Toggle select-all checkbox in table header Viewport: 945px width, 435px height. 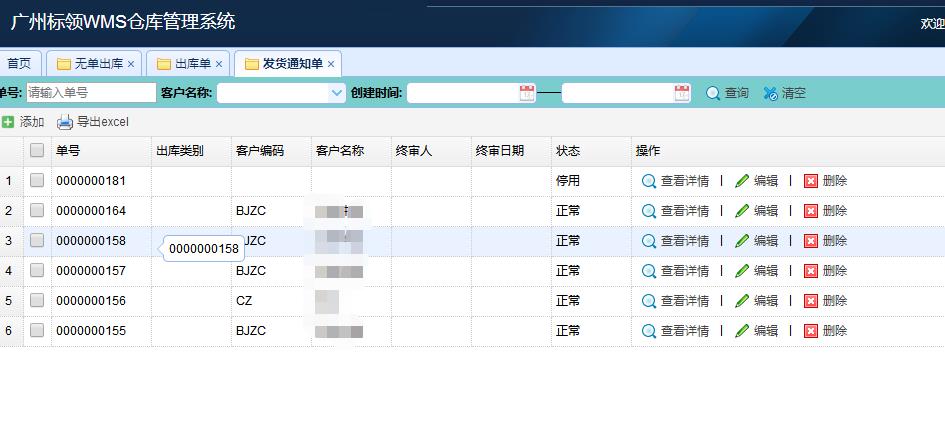(37, 151)
